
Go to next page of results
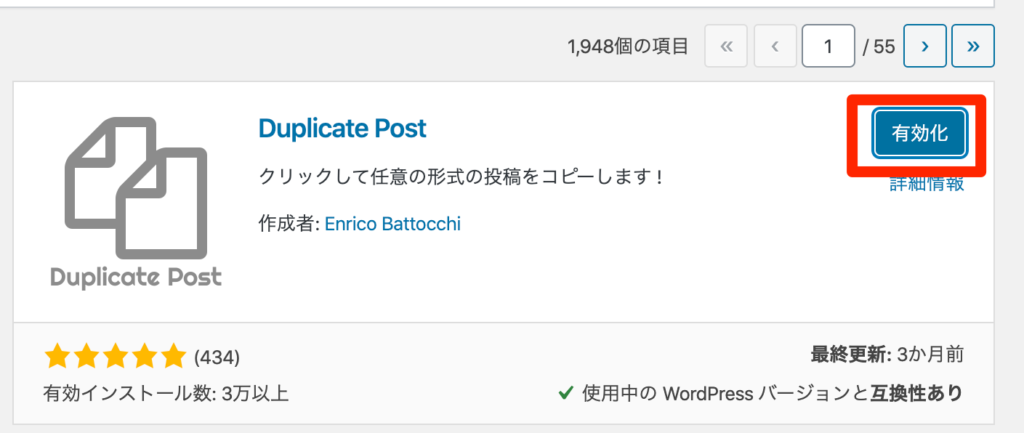coord(925,46)
